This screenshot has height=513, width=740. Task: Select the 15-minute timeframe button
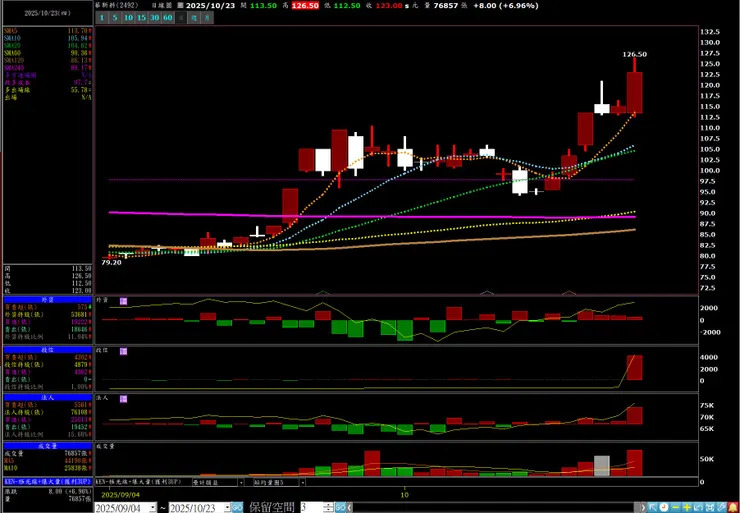(x=142, y=17)
